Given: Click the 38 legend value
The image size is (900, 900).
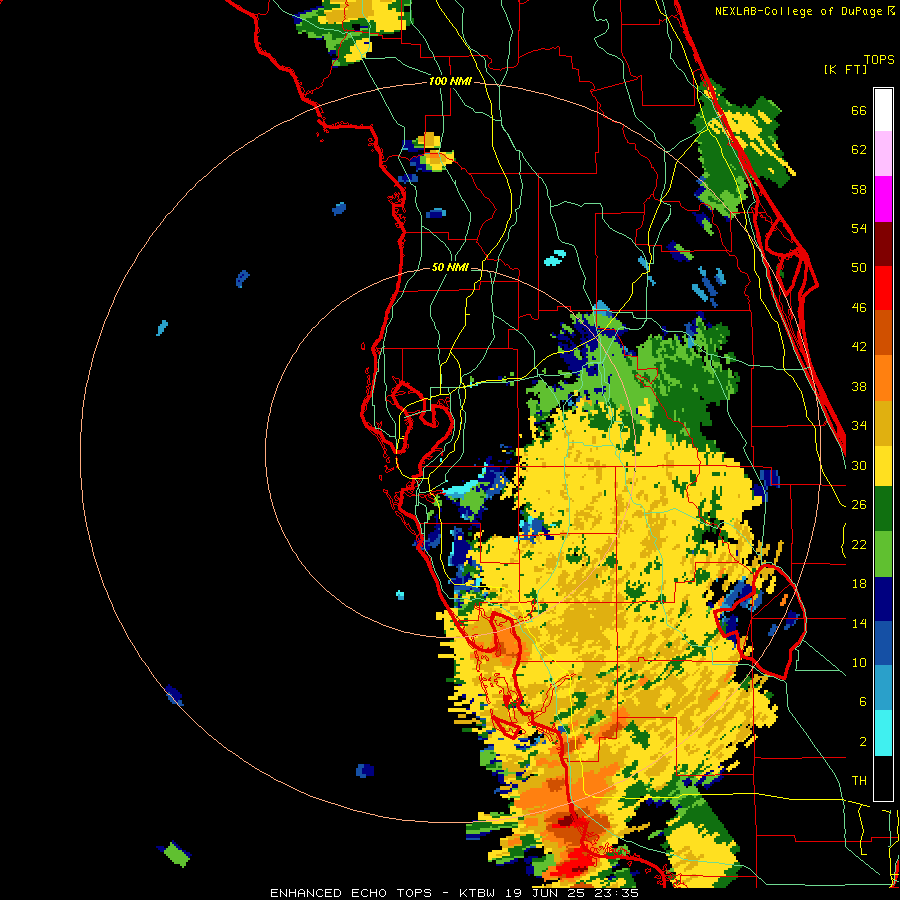Looking at the screenshot, I should click(859, 387).
